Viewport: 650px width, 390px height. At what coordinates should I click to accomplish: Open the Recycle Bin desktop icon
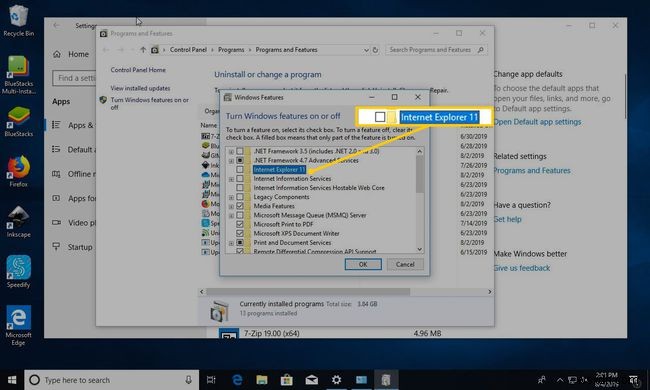pyautogui.click(x=18, y=20)
